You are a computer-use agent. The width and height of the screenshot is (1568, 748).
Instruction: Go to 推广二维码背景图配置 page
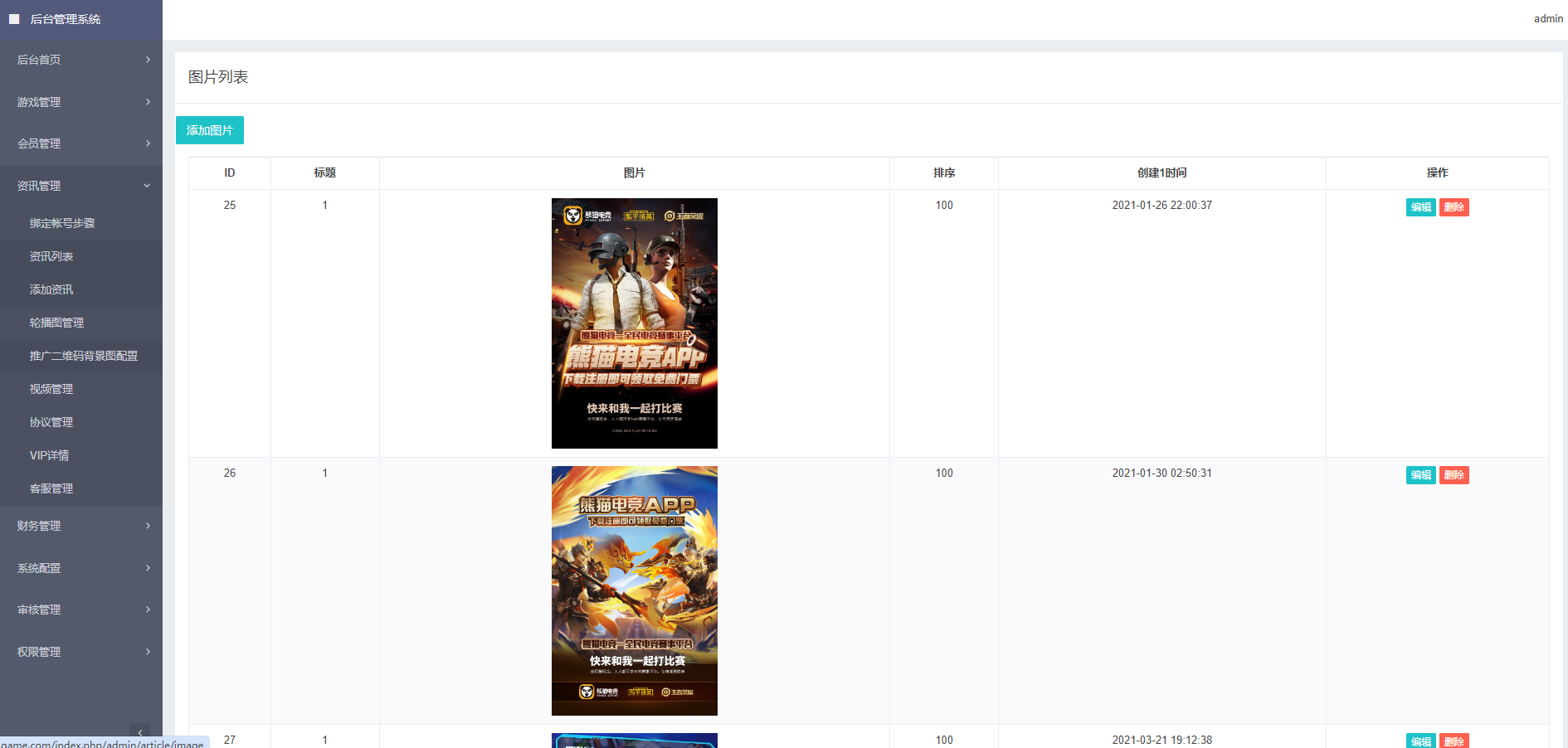click(84, 356)
